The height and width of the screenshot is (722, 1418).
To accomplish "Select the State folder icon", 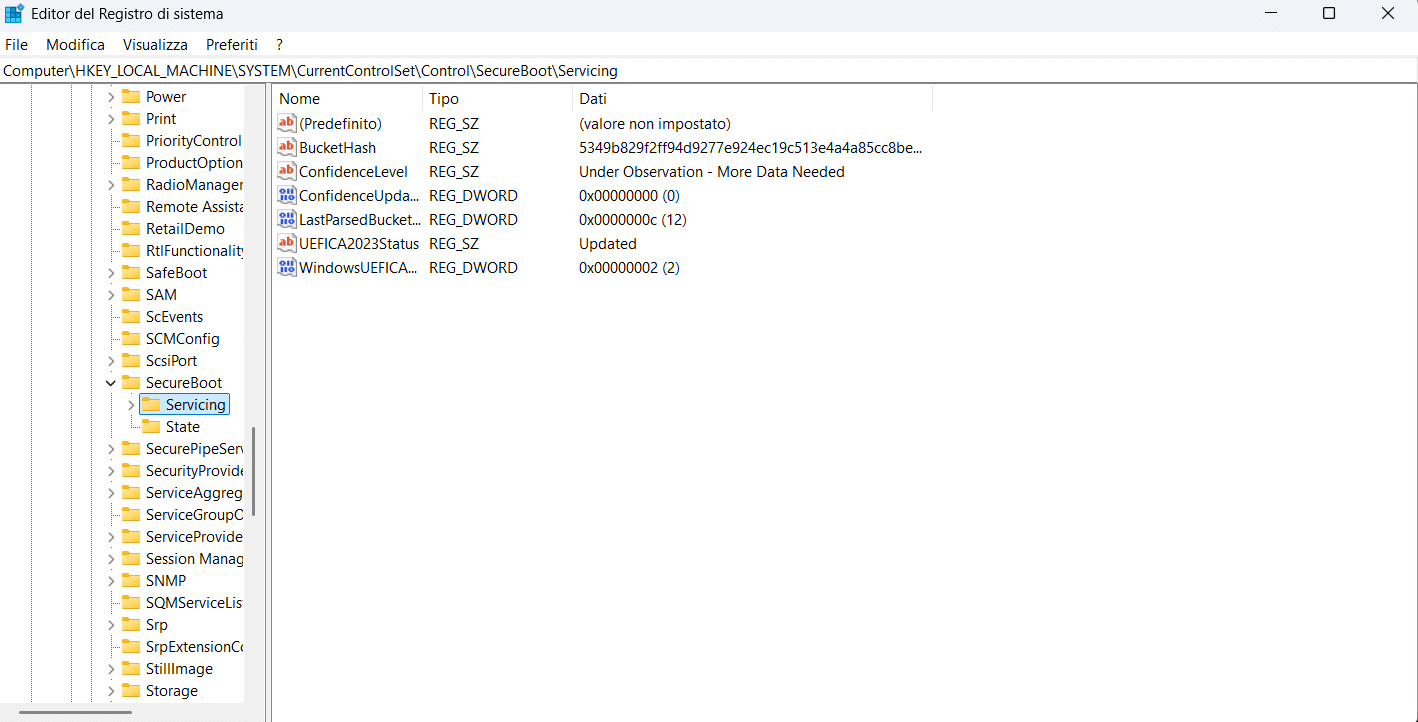I will 151,427.
